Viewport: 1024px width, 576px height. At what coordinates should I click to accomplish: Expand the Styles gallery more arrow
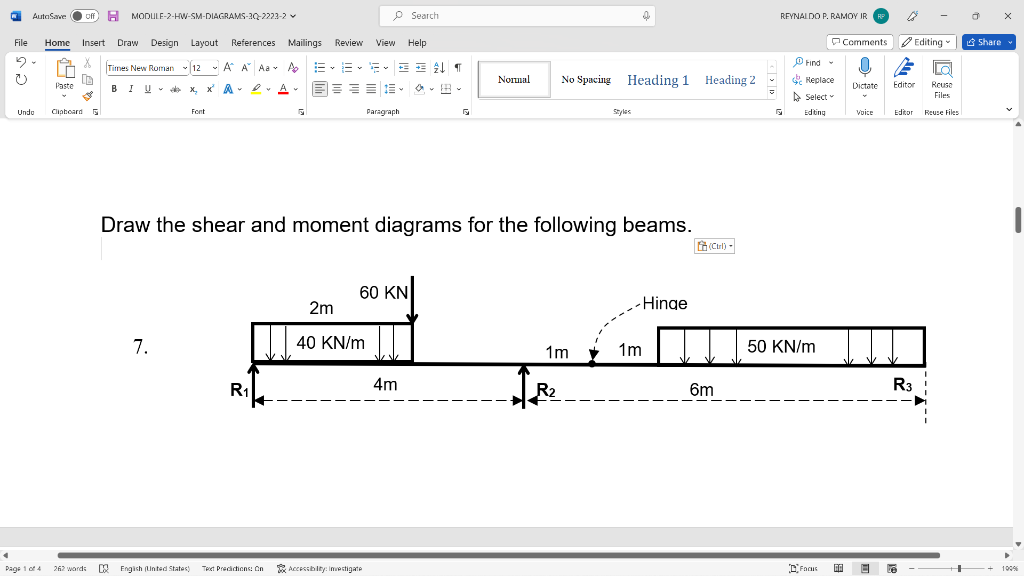coord(772,93)
